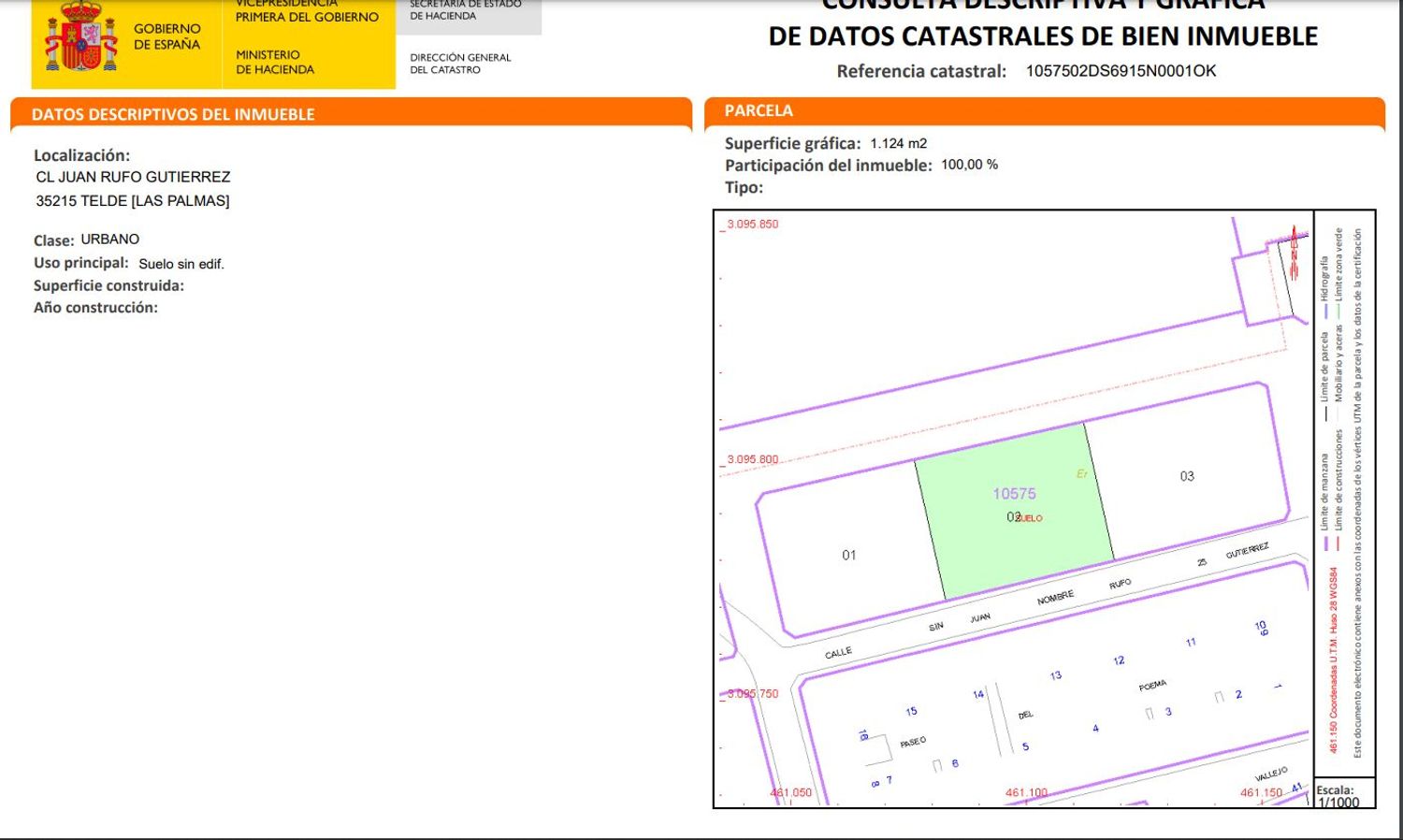This screenshot has width=1403, height=840.
Task: Click the 'Superficie construida:' label
Action: pos(108,285)
